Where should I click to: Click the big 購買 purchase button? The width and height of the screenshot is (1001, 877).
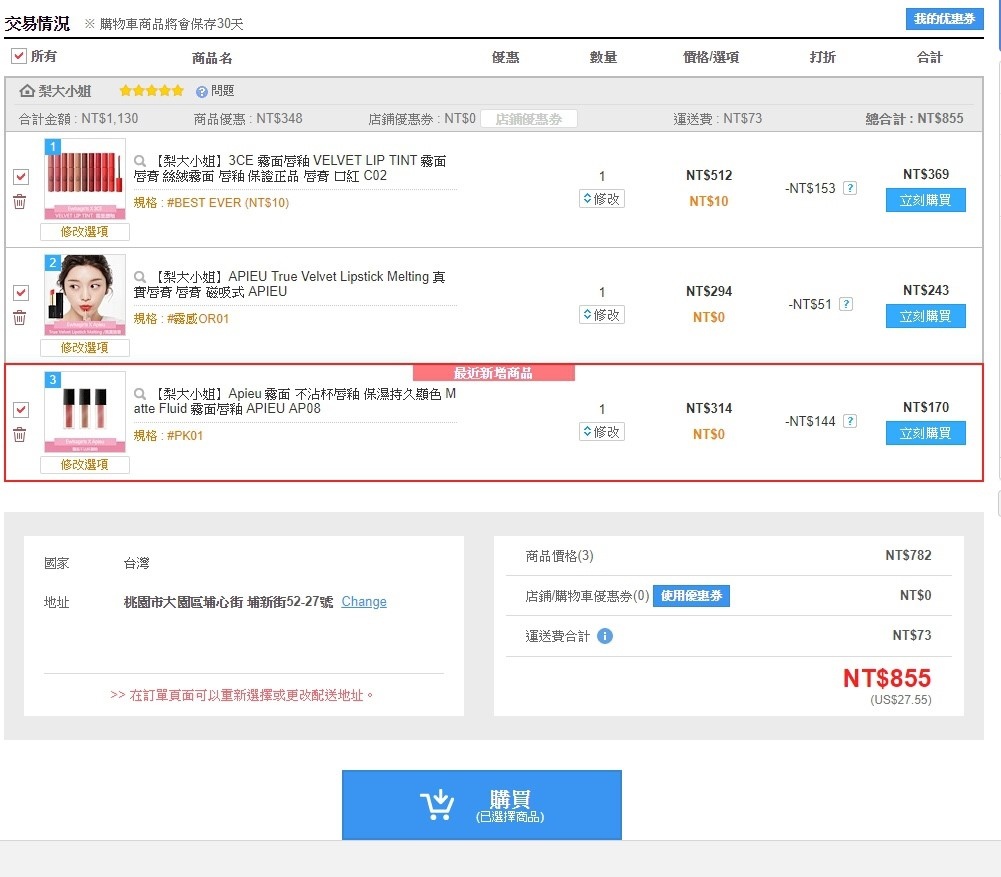[482, 805]
